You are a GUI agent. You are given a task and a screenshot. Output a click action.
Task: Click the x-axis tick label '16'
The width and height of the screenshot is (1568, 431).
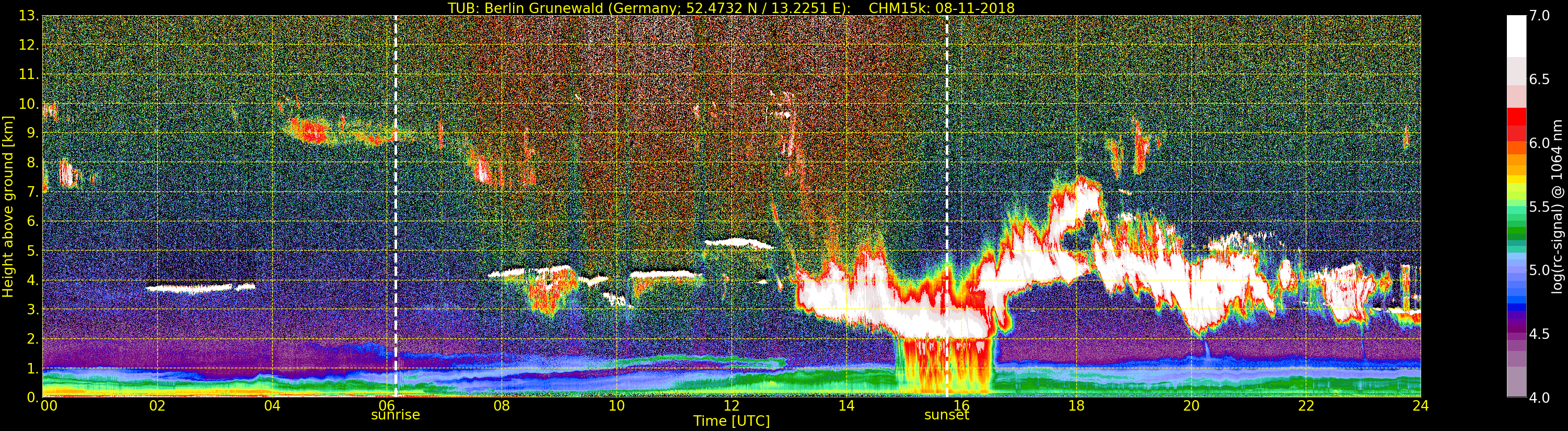[961, 406]
